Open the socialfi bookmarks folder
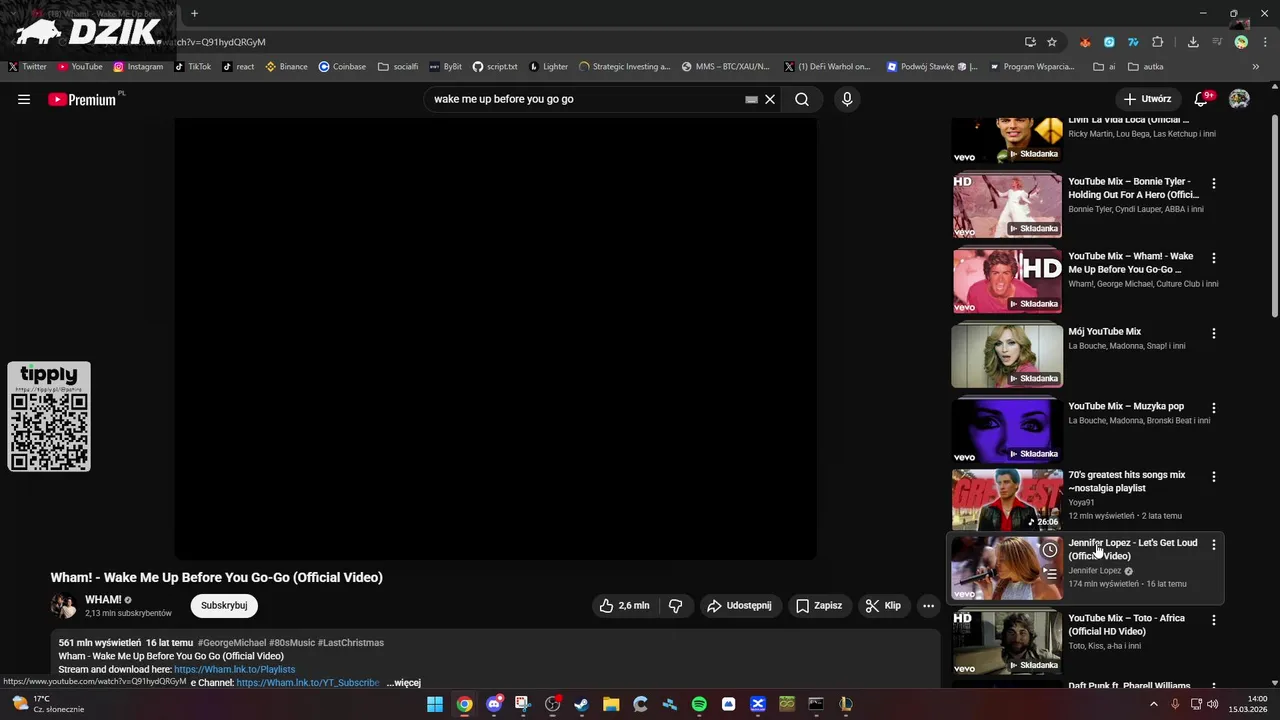 [398, 67]
